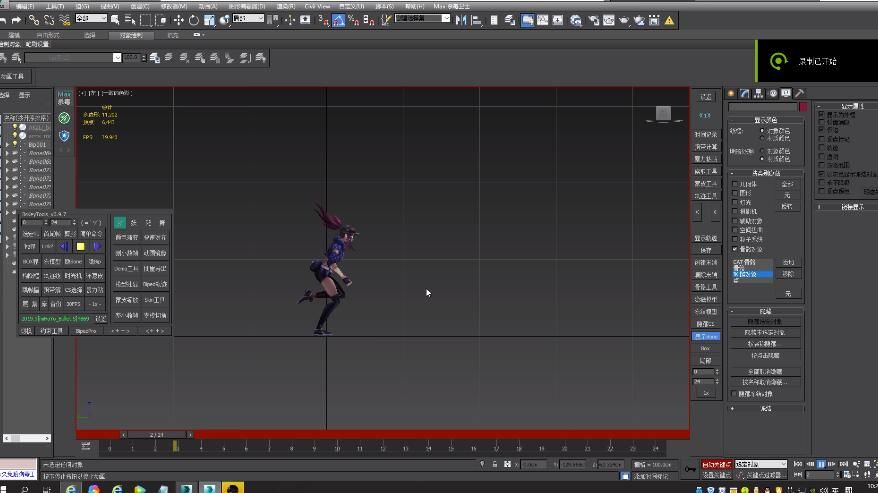Activate the Select Object tool

click(115, 20)
